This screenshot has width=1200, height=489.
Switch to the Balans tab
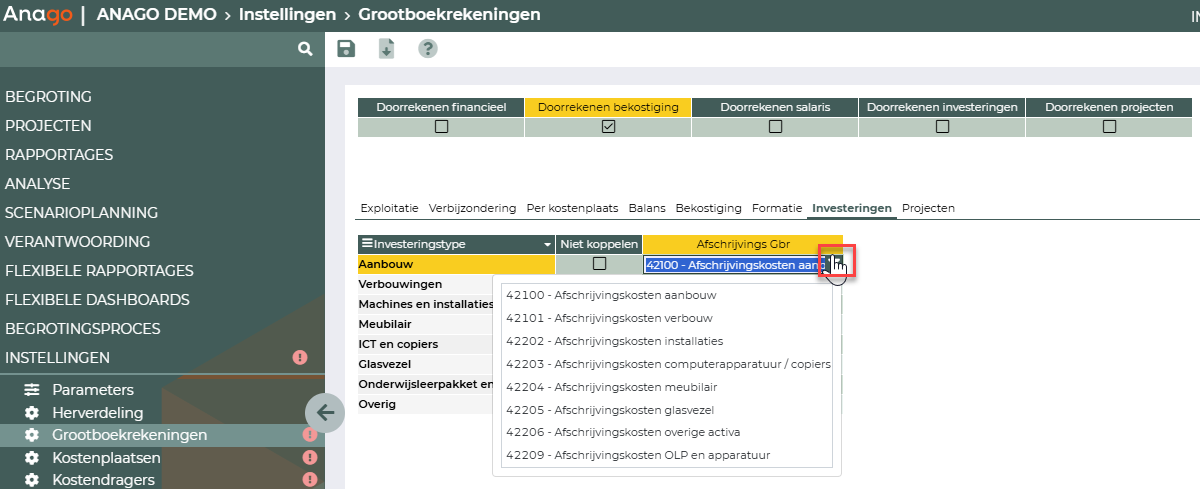point(647,208)
